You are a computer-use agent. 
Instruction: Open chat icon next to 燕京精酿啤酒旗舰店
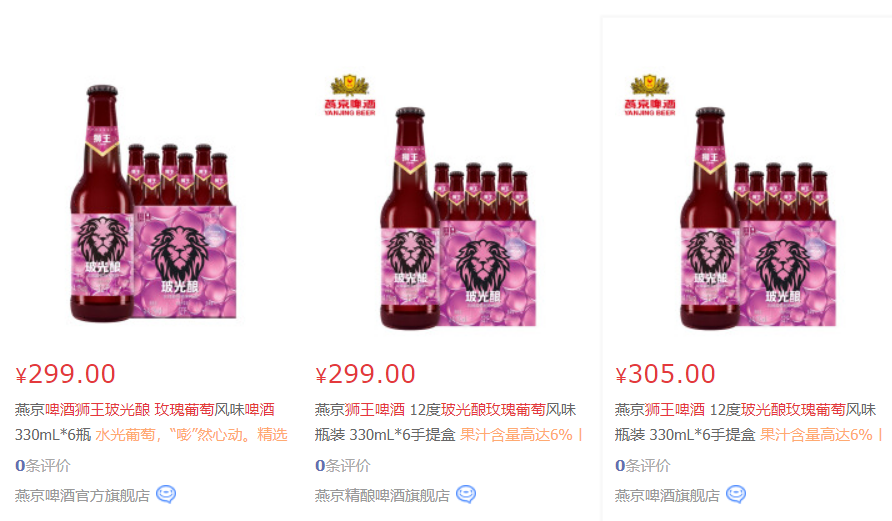pos(466,494)
